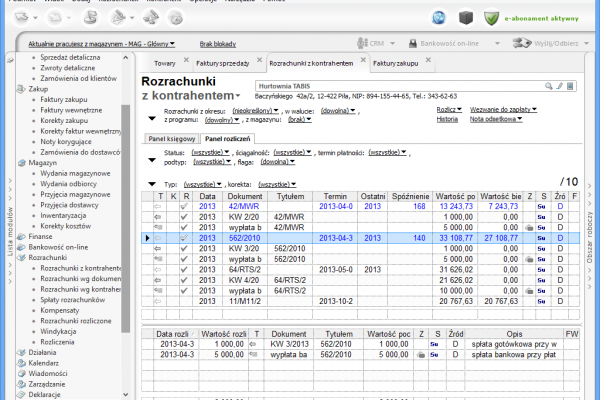The image size is (600, 400).
Task: Click the dark cube icon in toolbar
Action: (465, 18)
